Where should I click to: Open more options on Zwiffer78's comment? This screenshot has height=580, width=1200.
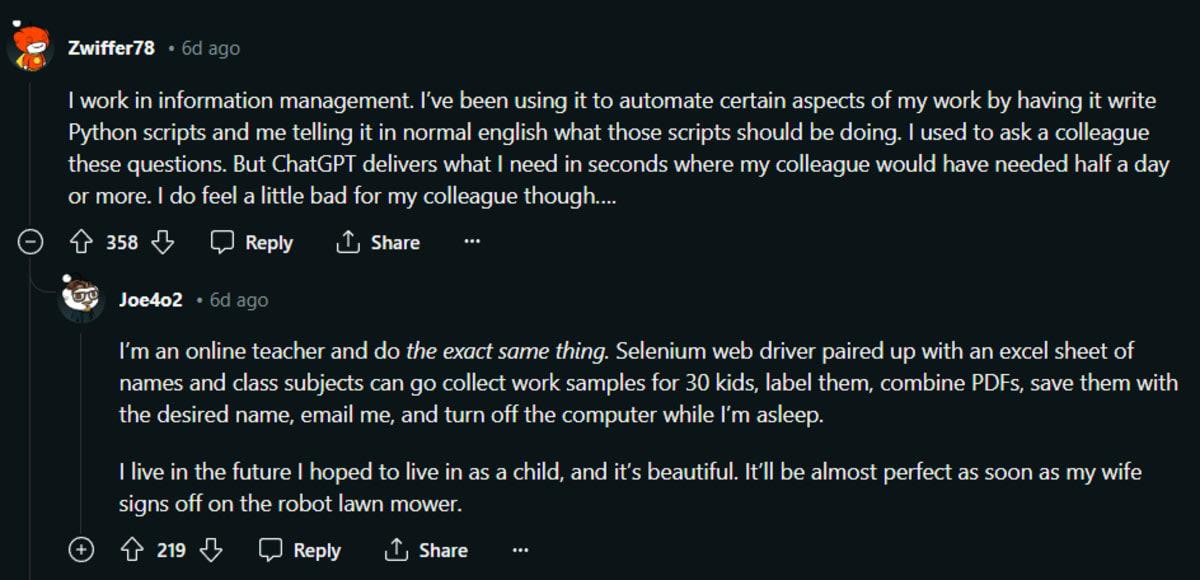coord(472,242)
